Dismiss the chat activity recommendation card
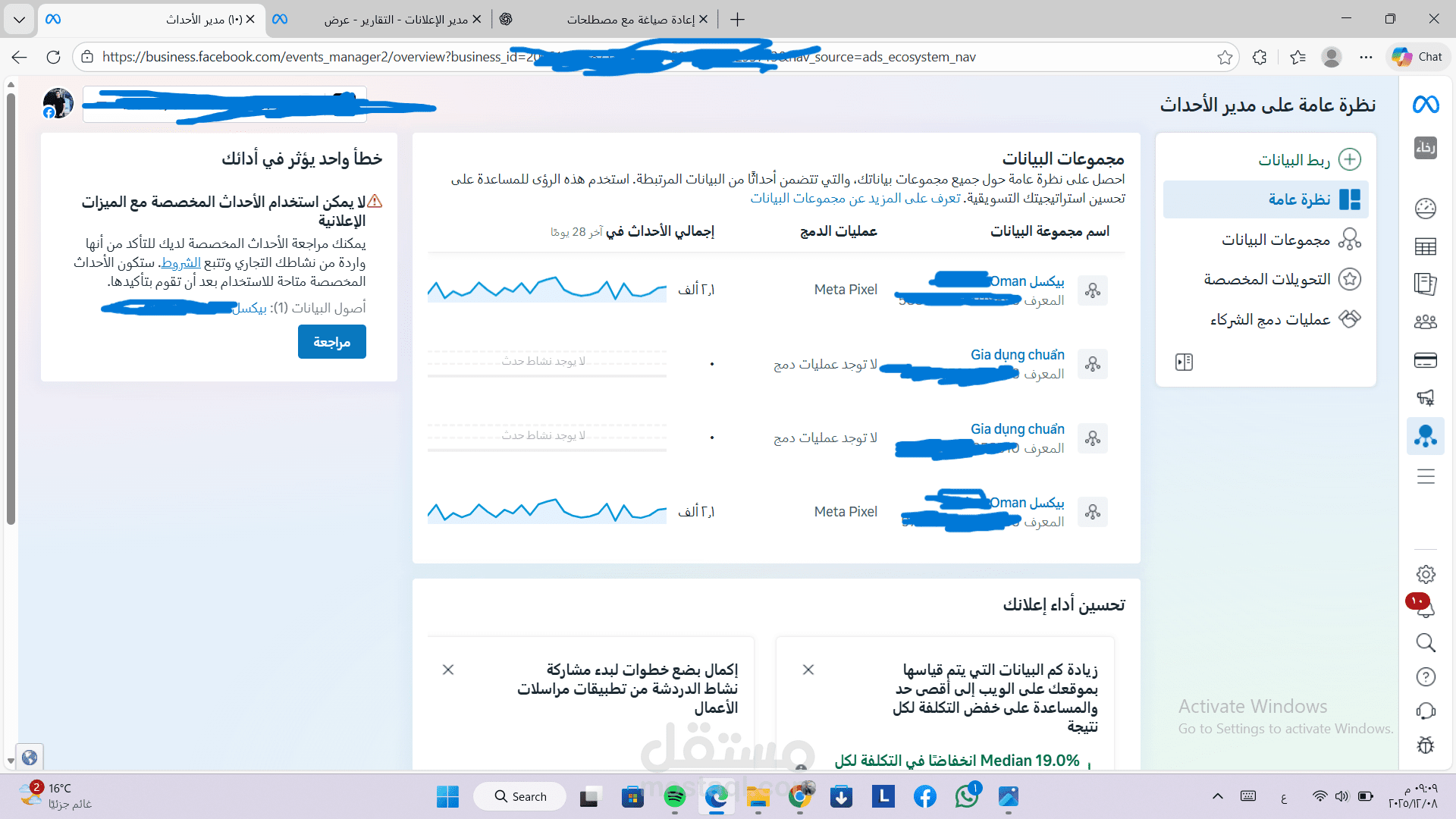 (448, 670)
